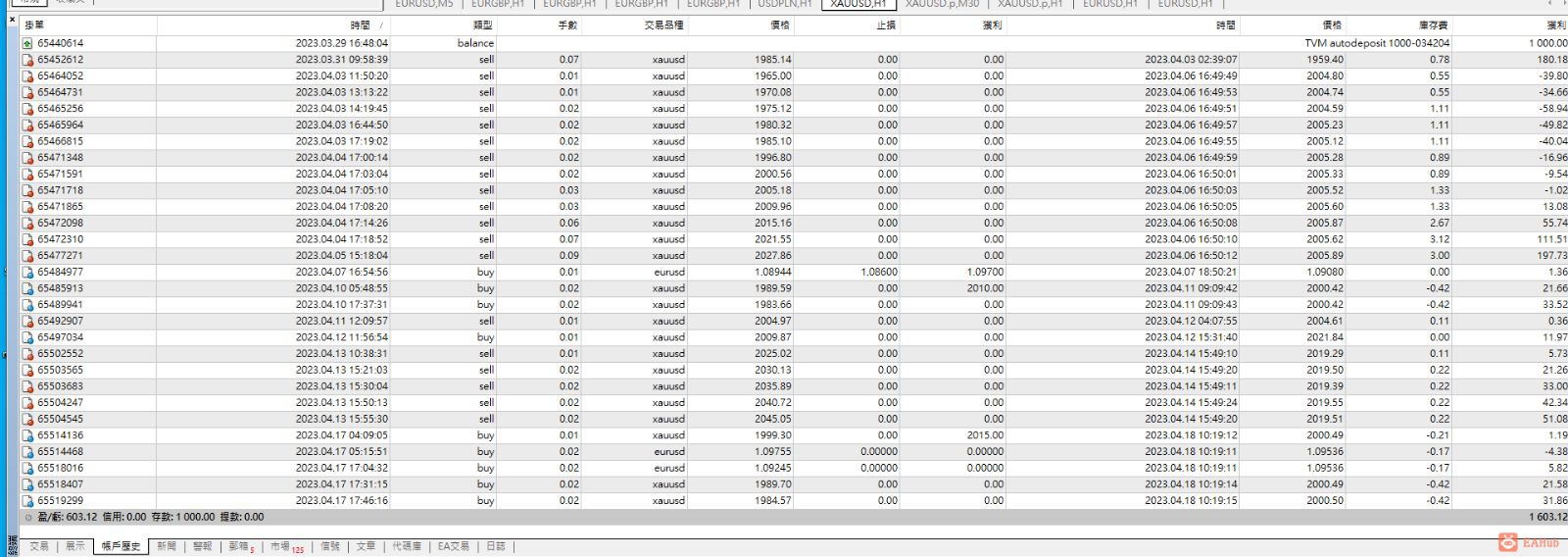Viewport: 1568px width, 557px height.
Task: Click the order icon for ticket 65477271
Action: tap(28, 256)
